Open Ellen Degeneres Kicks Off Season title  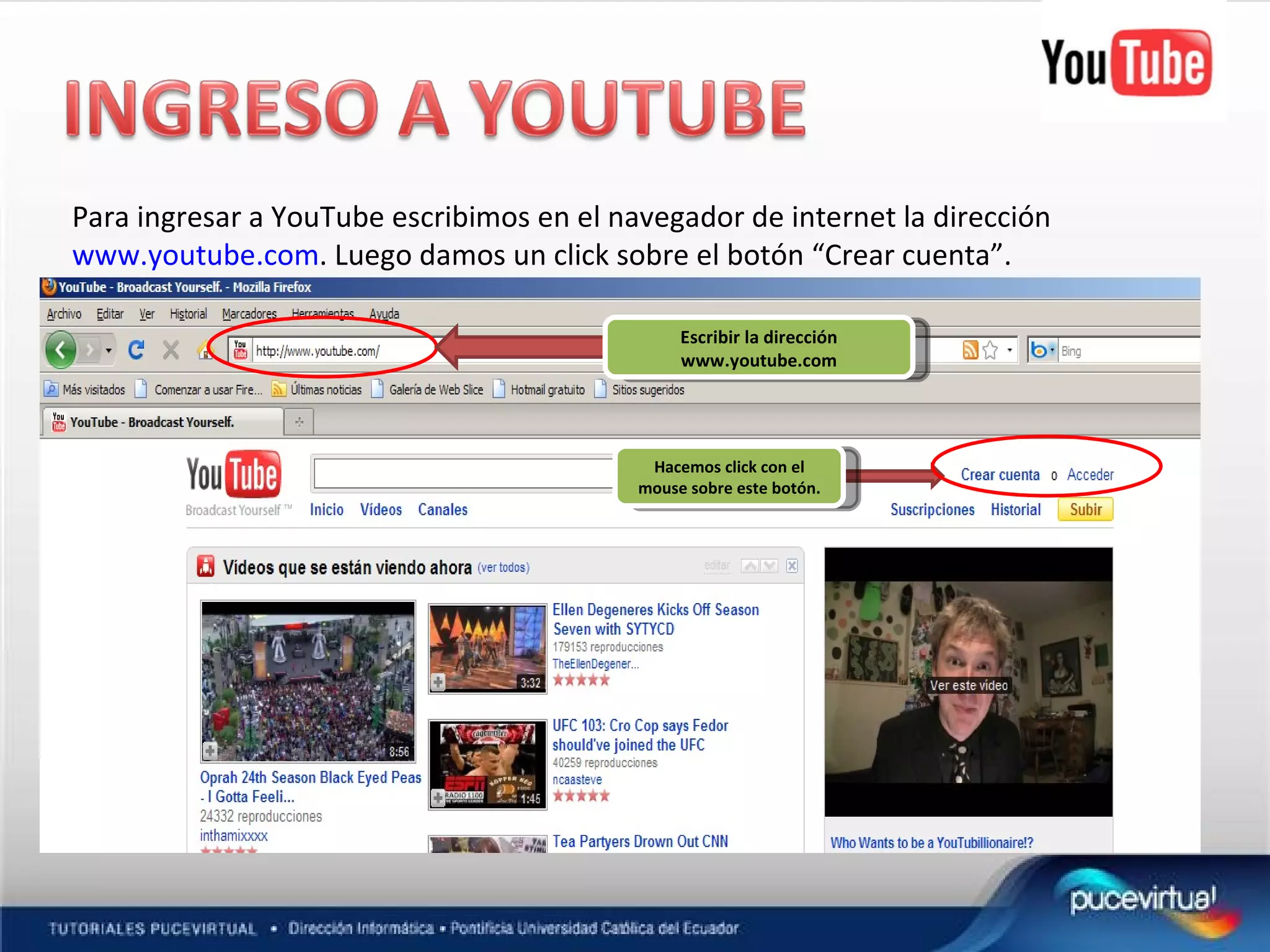[655, 619]
